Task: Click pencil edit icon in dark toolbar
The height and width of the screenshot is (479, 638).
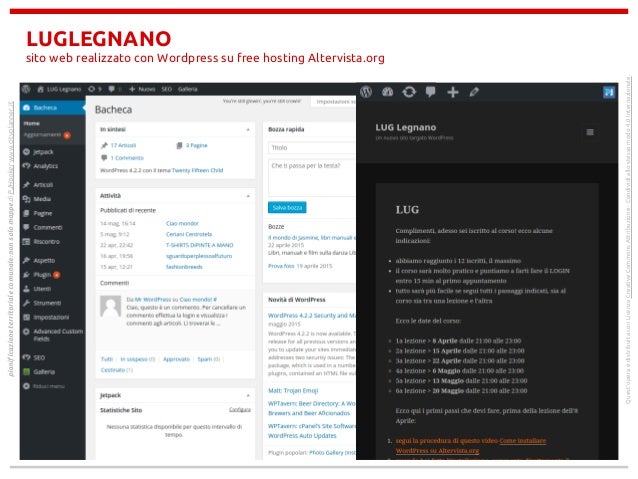Action: point(474,92)
